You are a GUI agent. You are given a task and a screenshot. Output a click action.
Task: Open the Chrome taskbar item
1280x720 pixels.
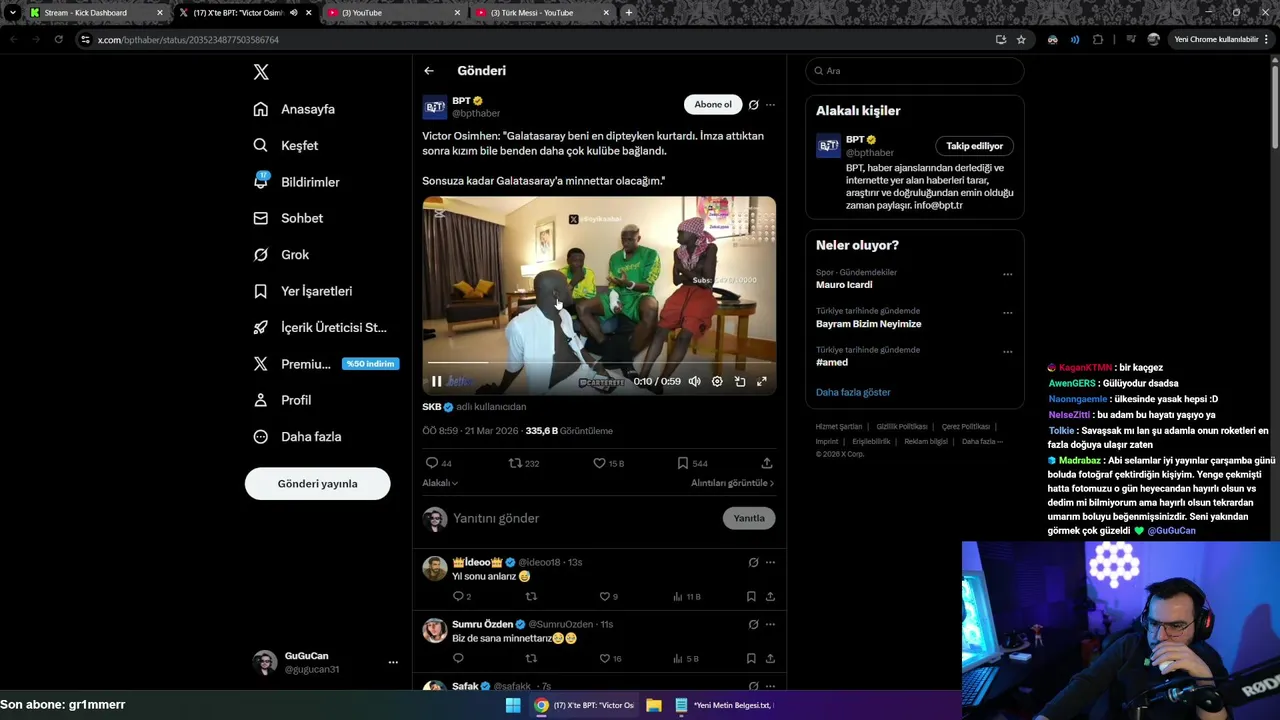point(585,705)
